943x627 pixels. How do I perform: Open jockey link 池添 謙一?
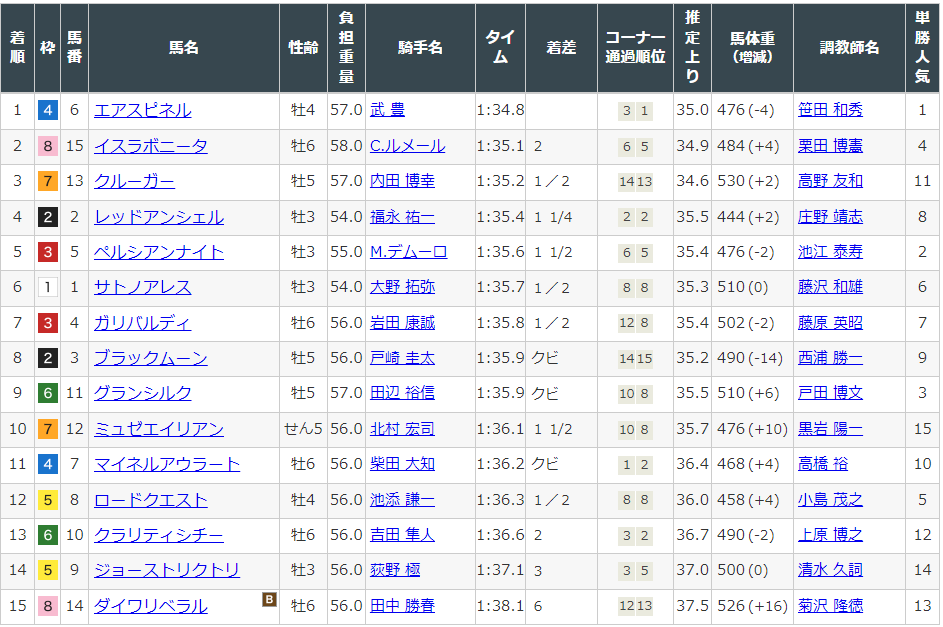[402, 500]
